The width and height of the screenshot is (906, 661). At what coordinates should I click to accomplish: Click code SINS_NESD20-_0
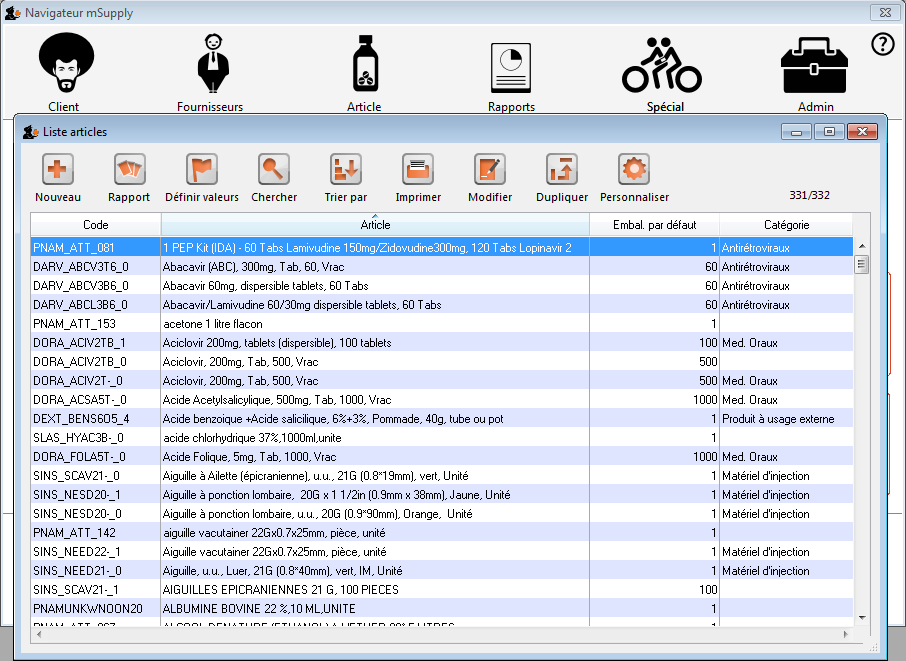[77, 514]
